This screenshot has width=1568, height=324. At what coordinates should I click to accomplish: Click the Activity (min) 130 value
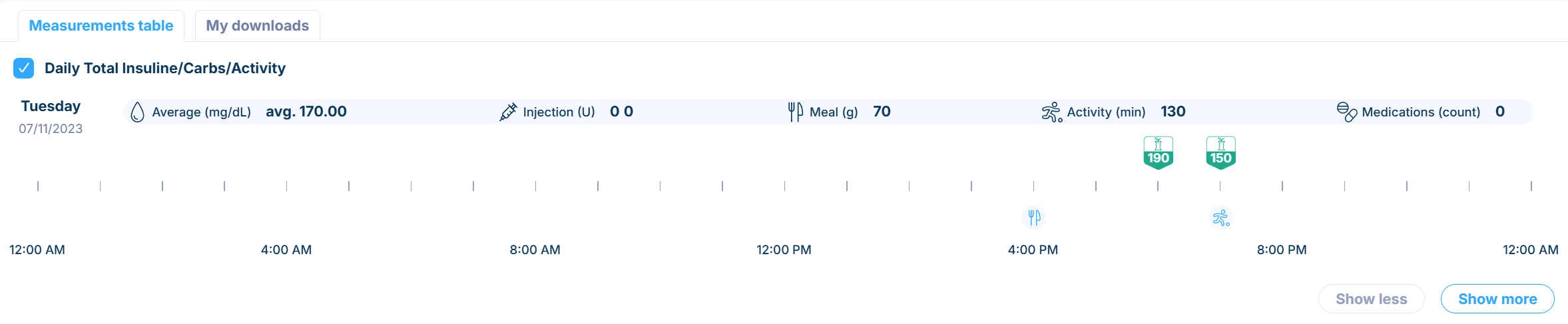point(1173,111)
